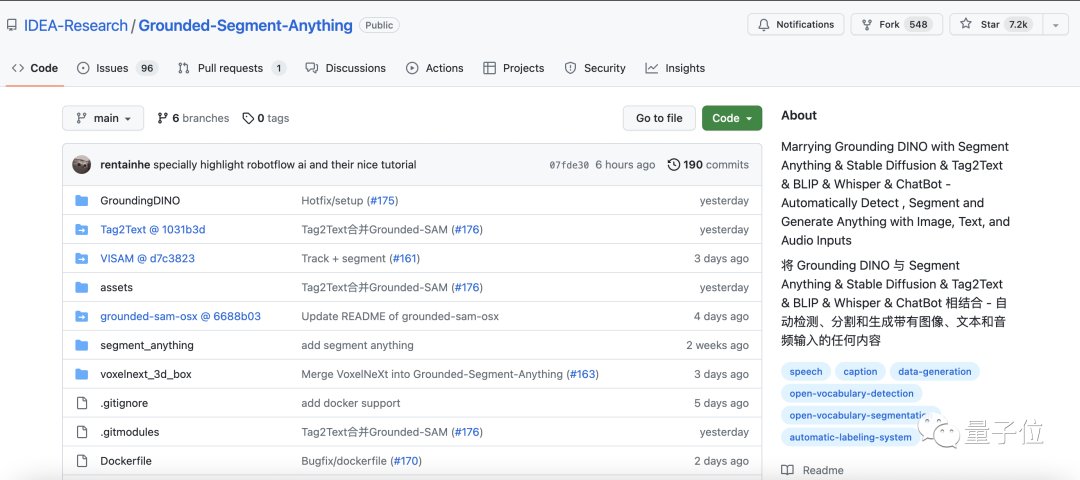
Task: Click the Go to file button
Action: [x=659, y=118]
